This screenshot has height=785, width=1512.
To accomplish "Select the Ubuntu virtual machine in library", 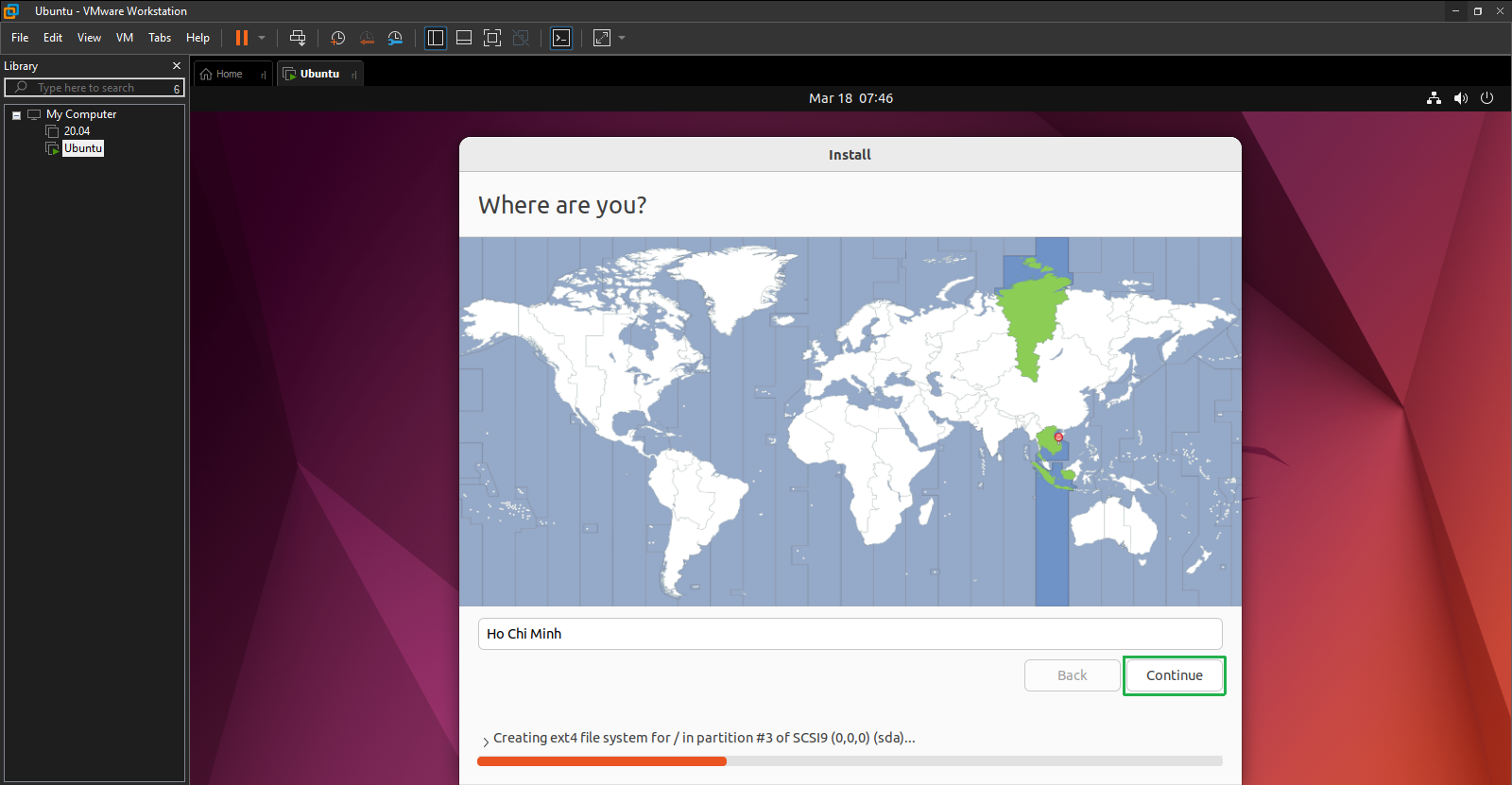I will pyautogui.click(x=83, y=148).
